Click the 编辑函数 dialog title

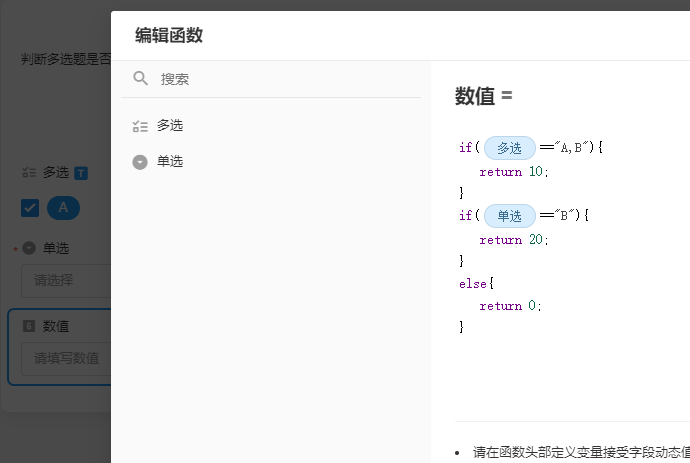[x=169, y=35]
